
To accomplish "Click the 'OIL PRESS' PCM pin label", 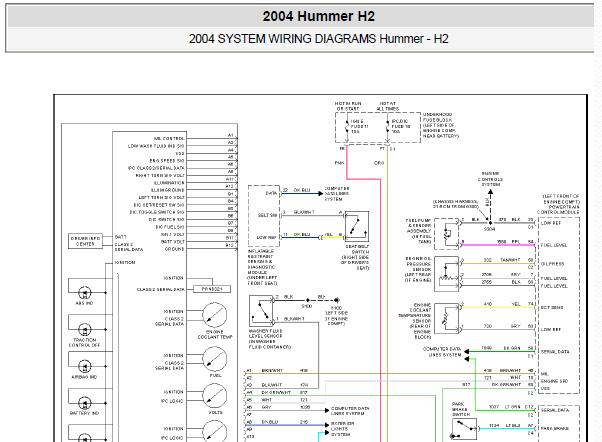I will 552,264.
